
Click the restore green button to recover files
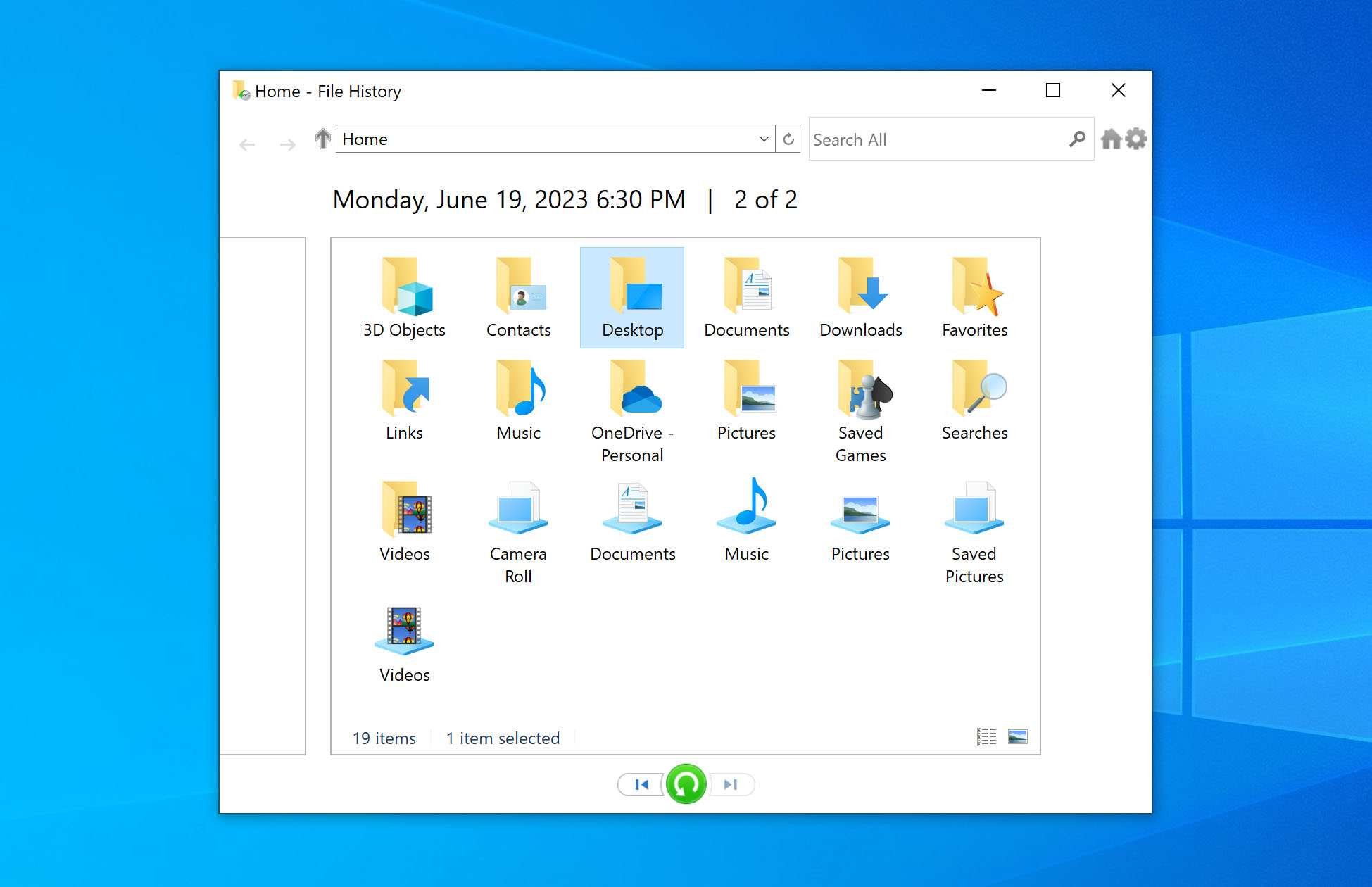click(685, 784)
